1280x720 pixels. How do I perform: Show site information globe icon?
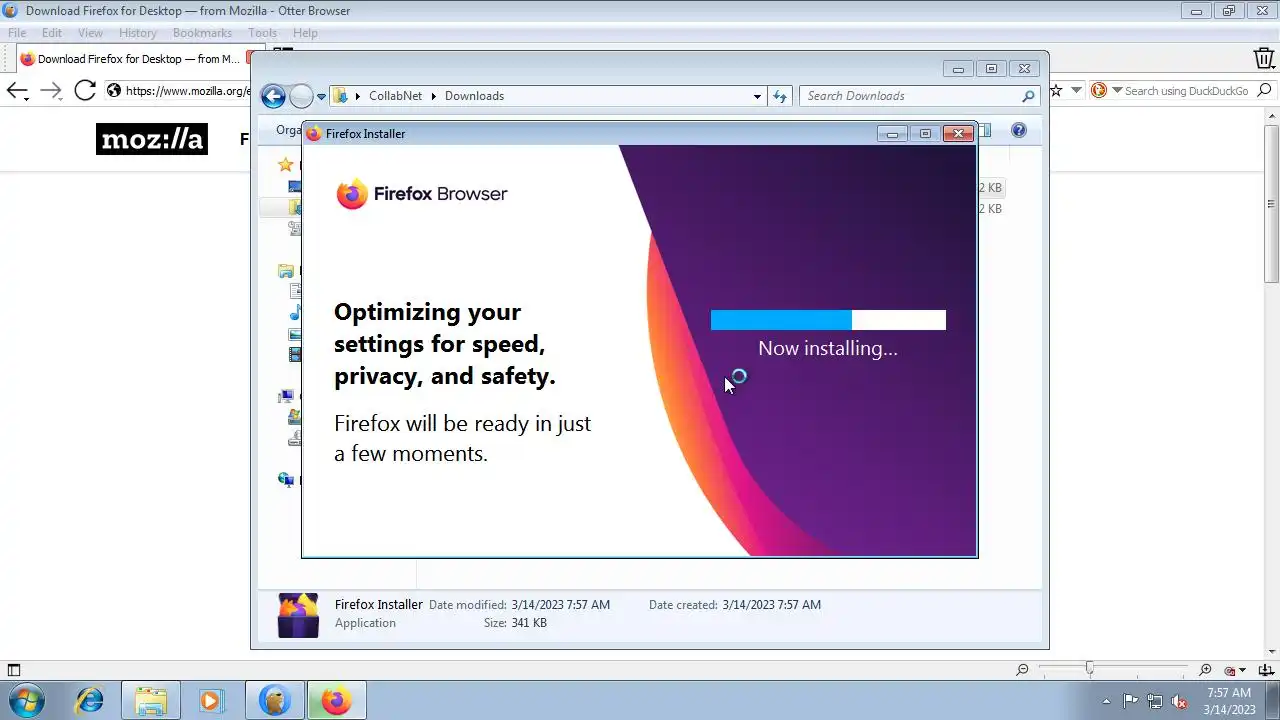point(114,91)
